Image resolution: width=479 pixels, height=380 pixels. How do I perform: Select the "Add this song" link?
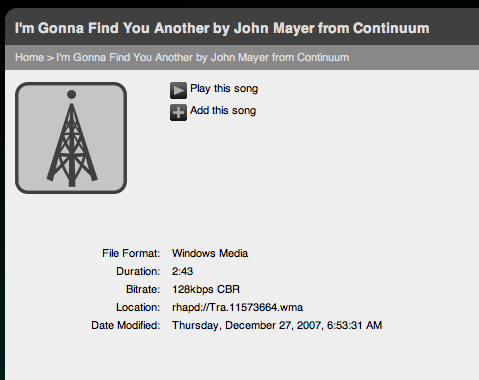point(223,111)
